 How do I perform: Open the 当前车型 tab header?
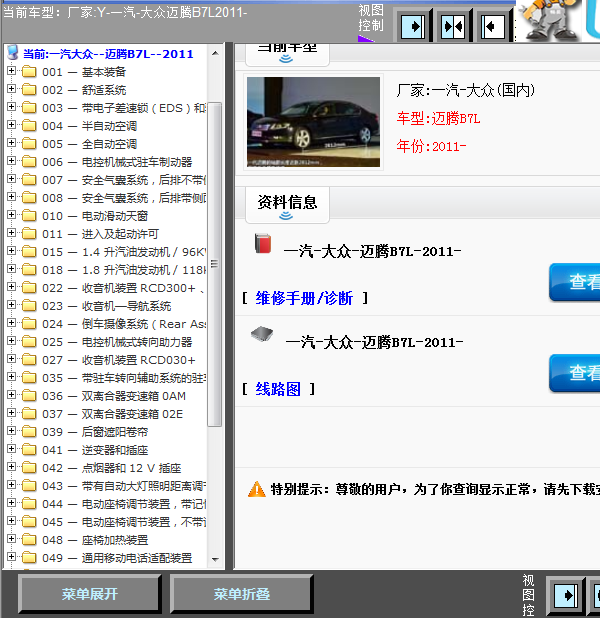pyautogui.click(x=287, y=54)
